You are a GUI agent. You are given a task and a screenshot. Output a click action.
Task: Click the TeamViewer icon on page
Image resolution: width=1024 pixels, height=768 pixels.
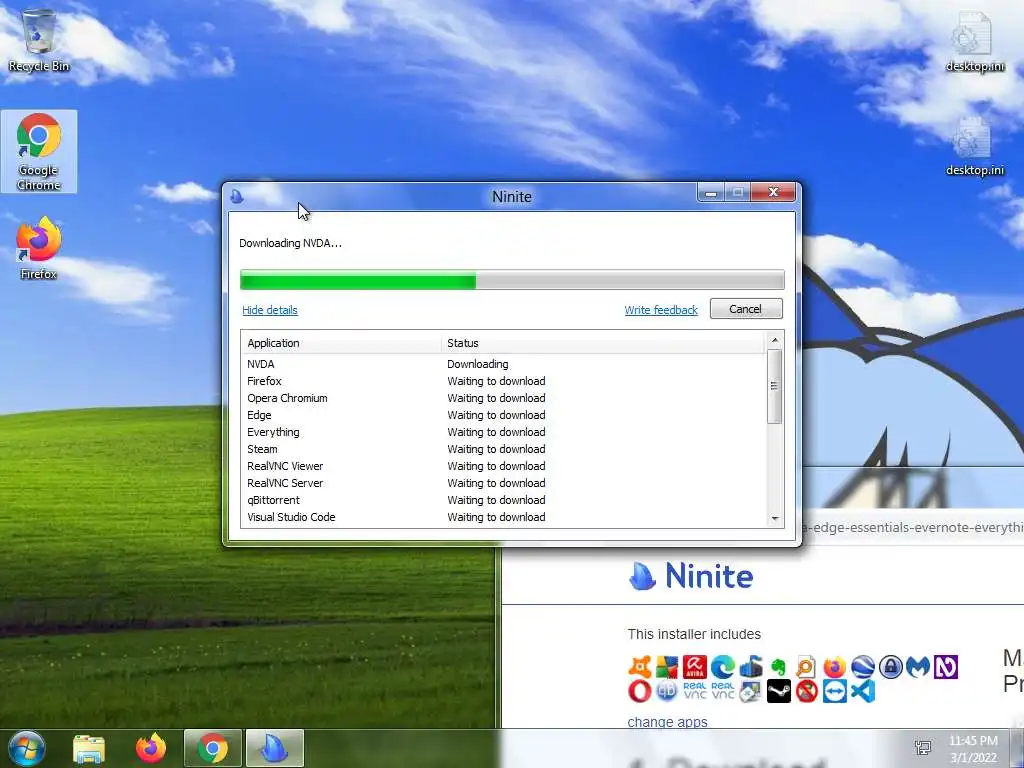coord(835,691)
